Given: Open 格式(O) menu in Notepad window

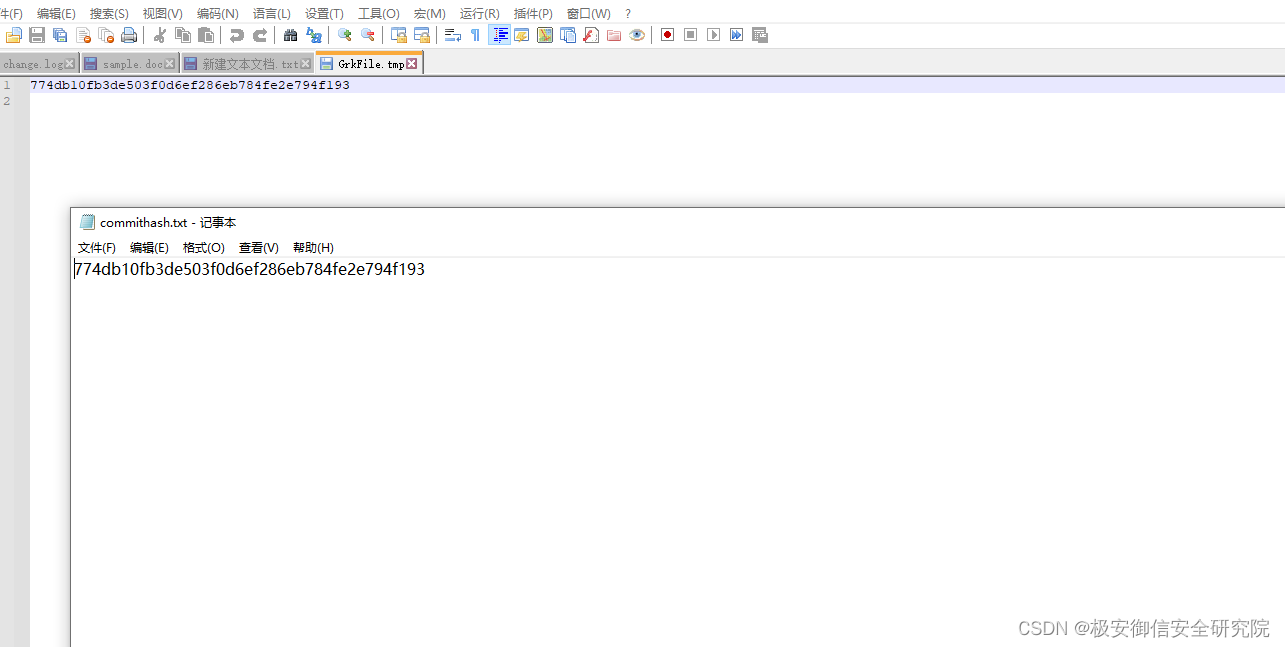Looking at the screenshot, I should 204,248.
